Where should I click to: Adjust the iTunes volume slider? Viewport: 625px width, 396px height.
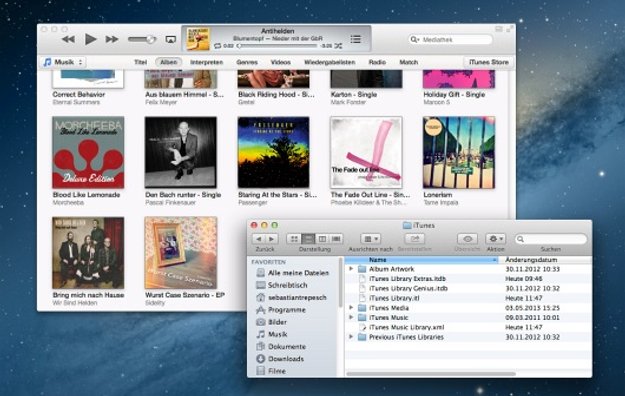(142, 39)
